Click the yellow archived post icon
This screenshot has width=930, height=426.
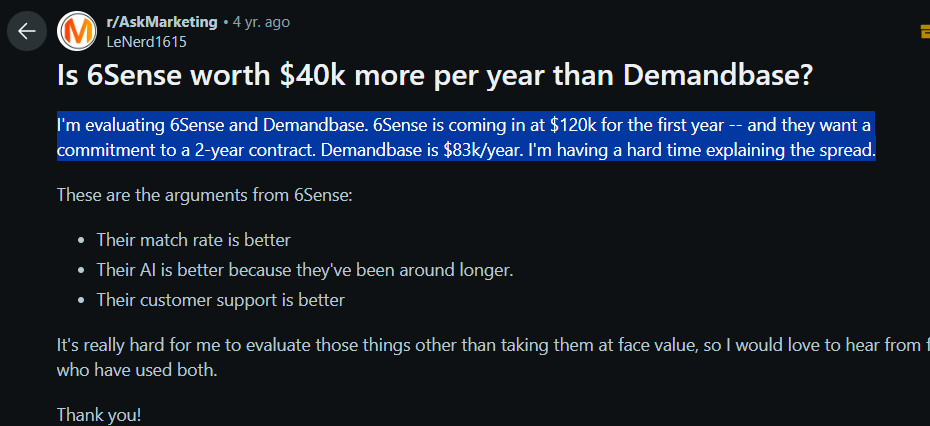pos(924,32)
